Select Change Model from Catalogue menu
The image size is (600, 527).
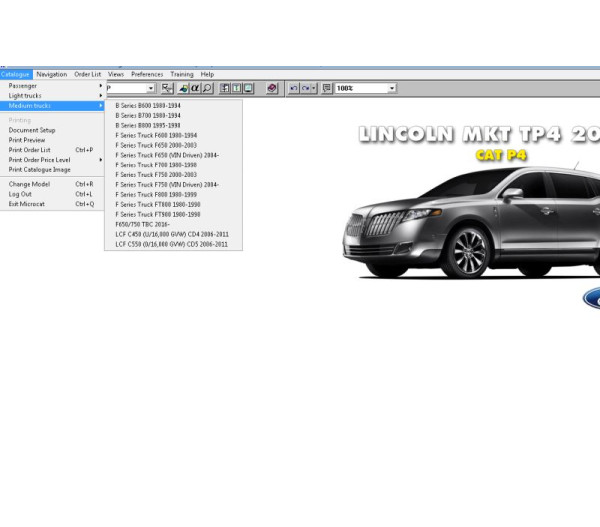coord(30,184)
